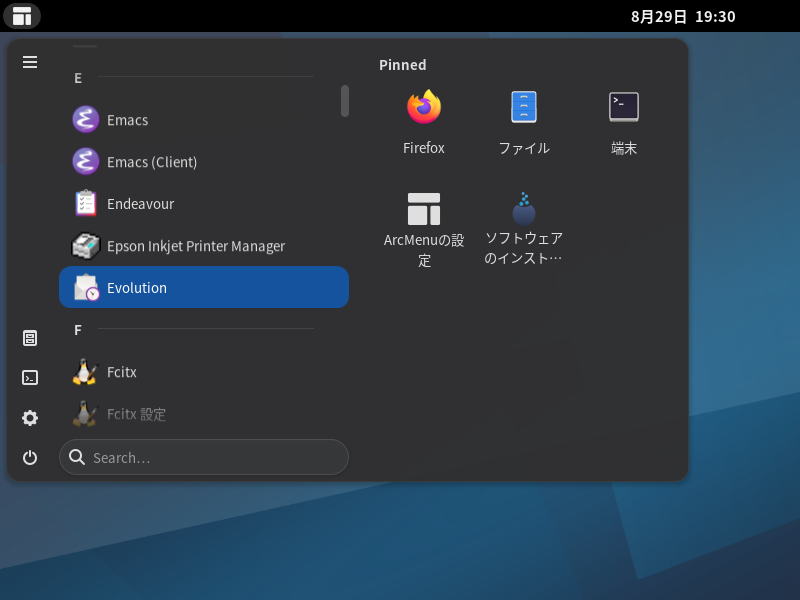
Task: Open pinned ArcMenuの設定
Action: click(423, 230)
